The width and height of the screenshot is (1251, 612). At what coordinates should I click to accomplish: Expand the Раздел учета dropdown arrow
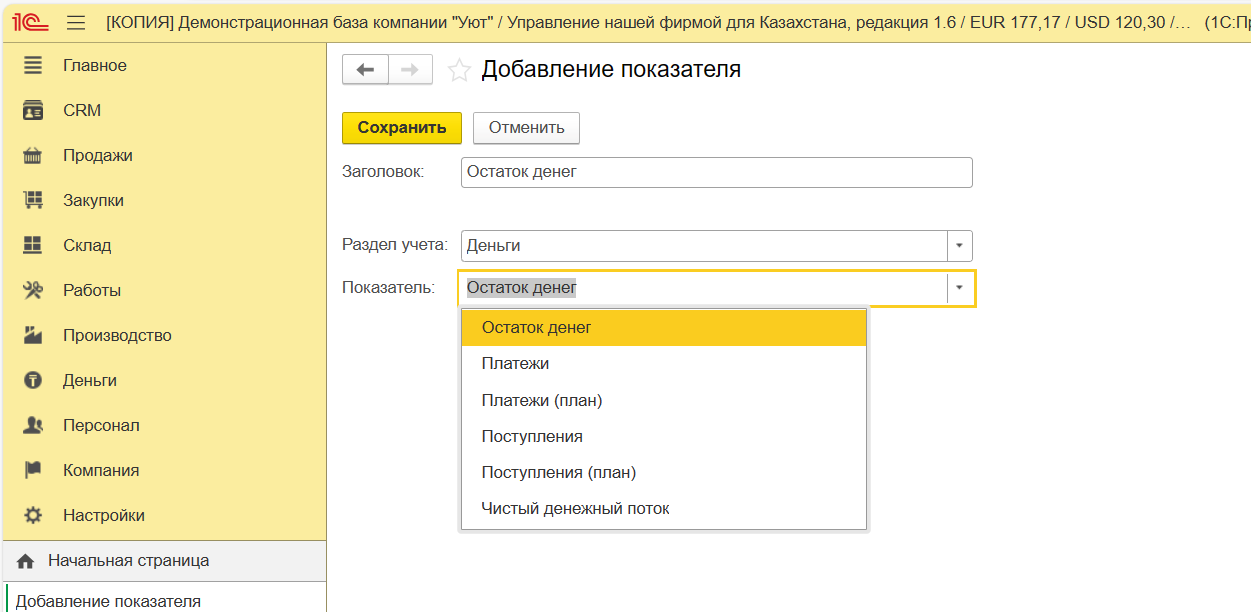pyautogui.click(x=959, y=246)
